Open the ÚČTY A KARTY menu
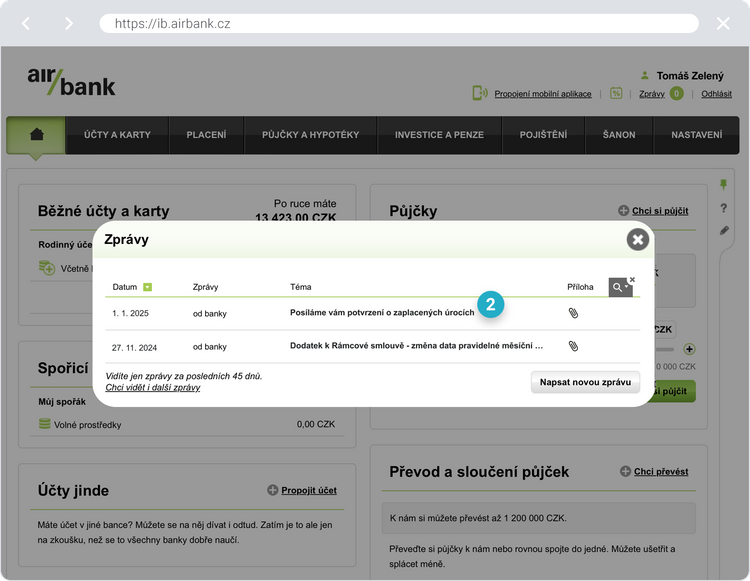 tap(117, 135)
